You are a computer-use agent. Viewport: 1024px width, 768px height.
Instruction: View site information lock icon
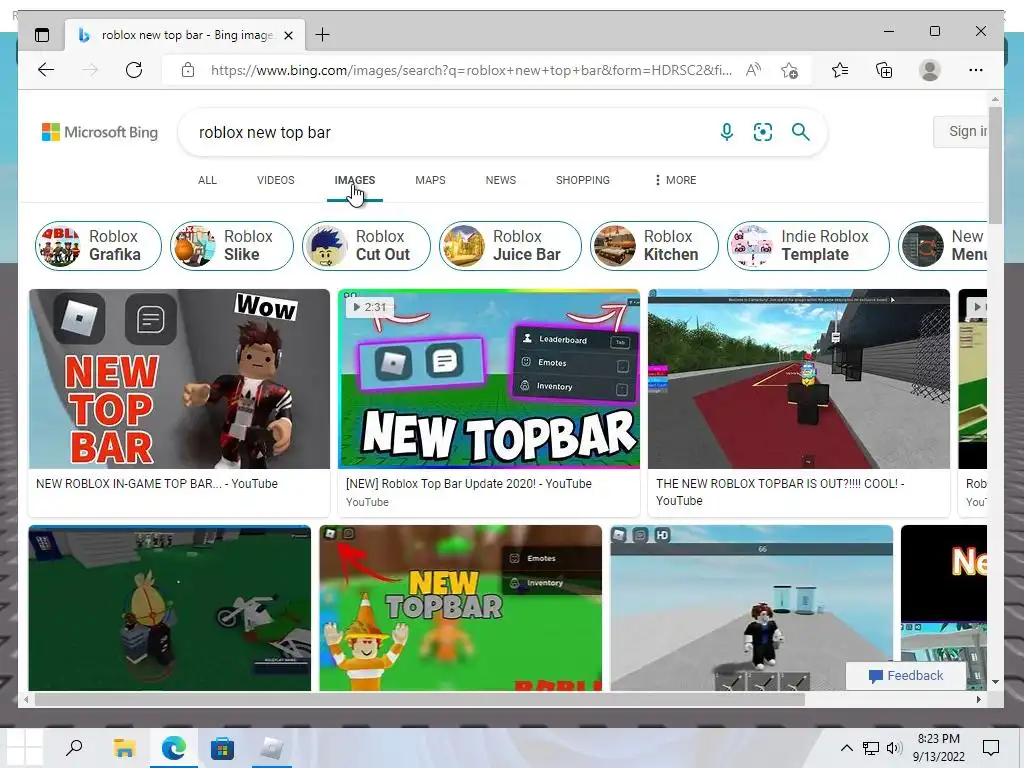(x=188, y=70)
